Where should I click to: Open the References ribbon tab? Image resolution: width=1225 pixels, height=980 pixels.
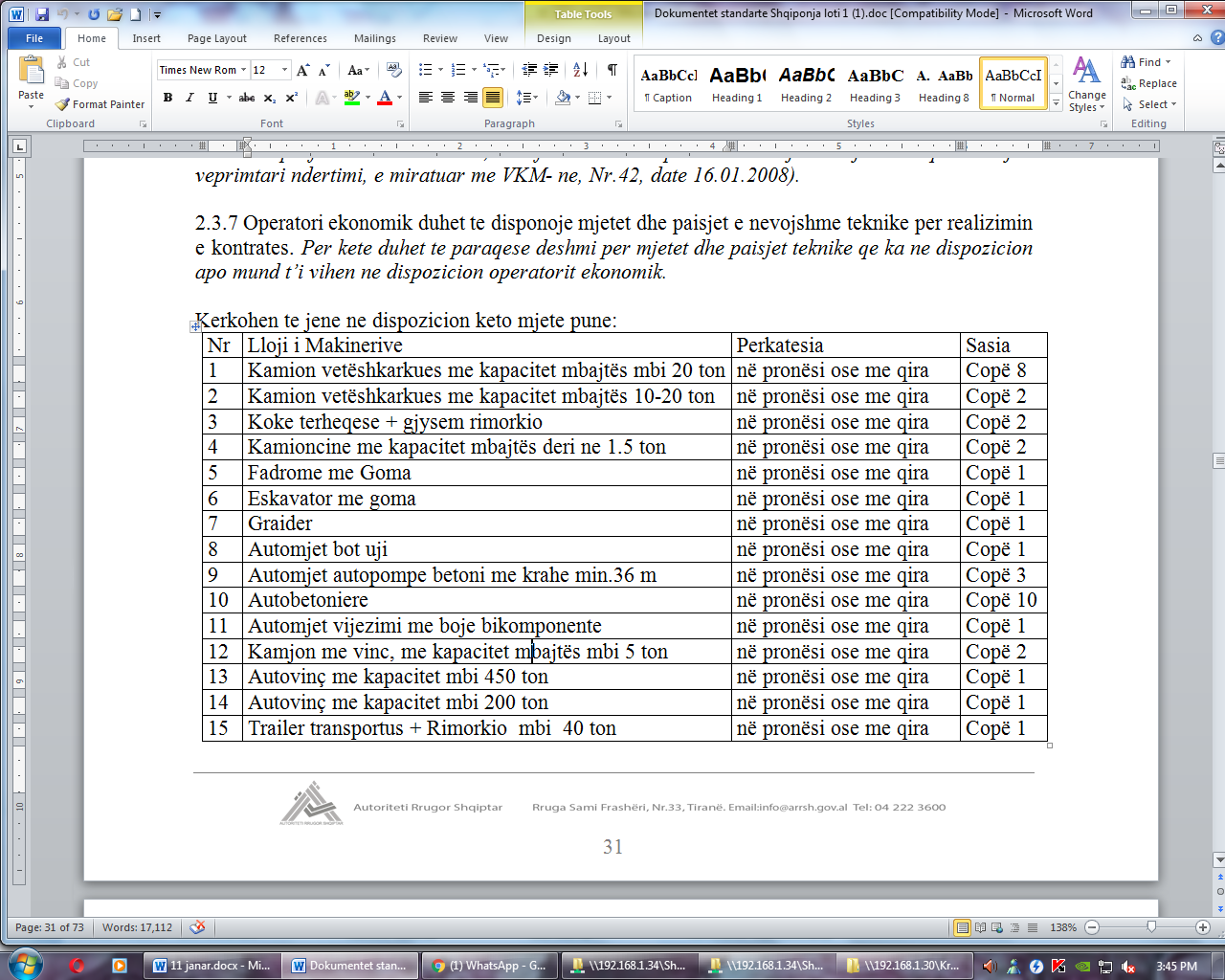coord(300,38)
